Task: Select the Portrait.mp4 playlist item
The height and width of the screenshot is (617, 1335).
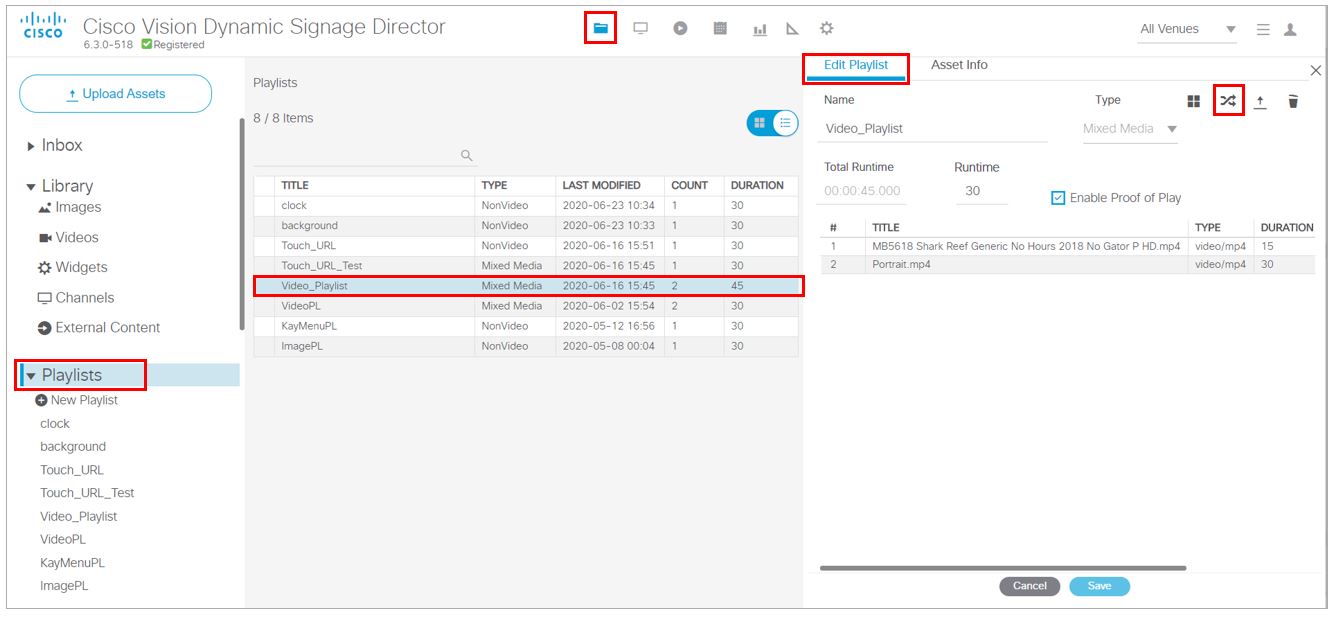Action: coord(1068,265)
